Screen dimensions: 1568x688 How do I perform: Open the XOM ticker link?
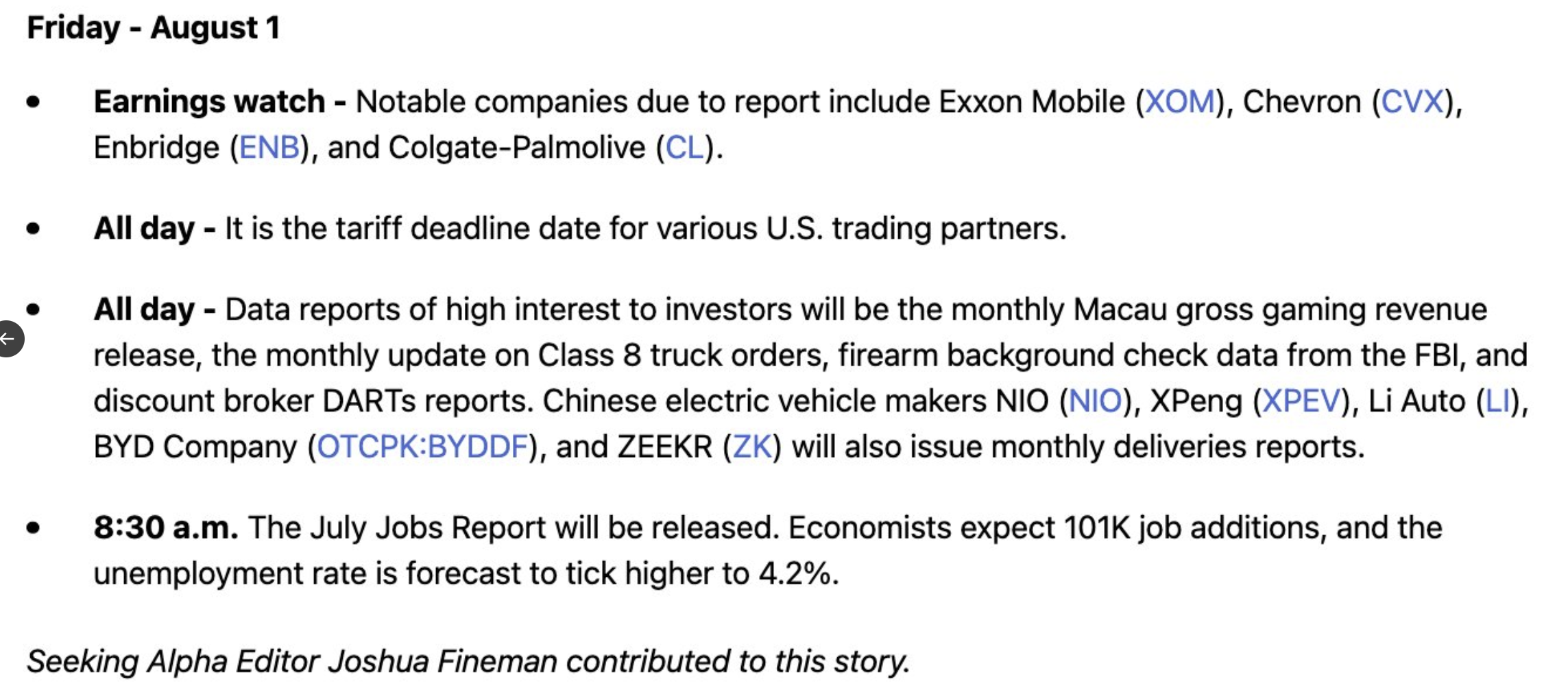1180,102
